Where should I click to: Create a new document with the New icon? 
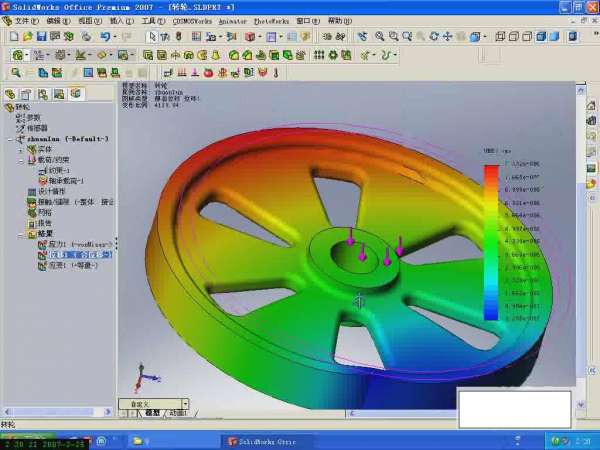point(14,37)
